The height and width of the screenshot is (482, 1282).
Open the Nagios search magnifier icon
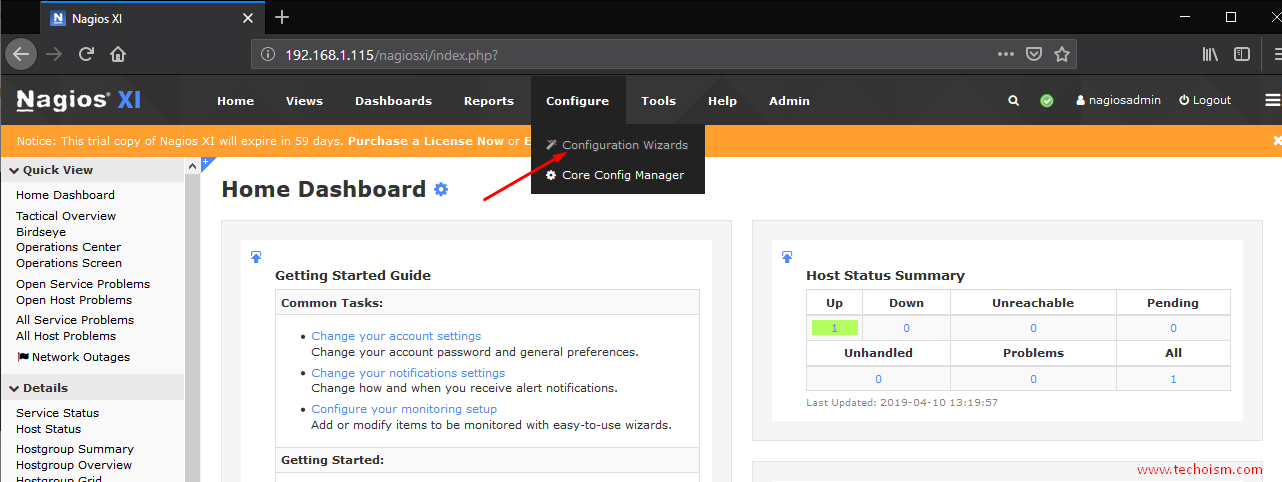tap(1014, 100)
